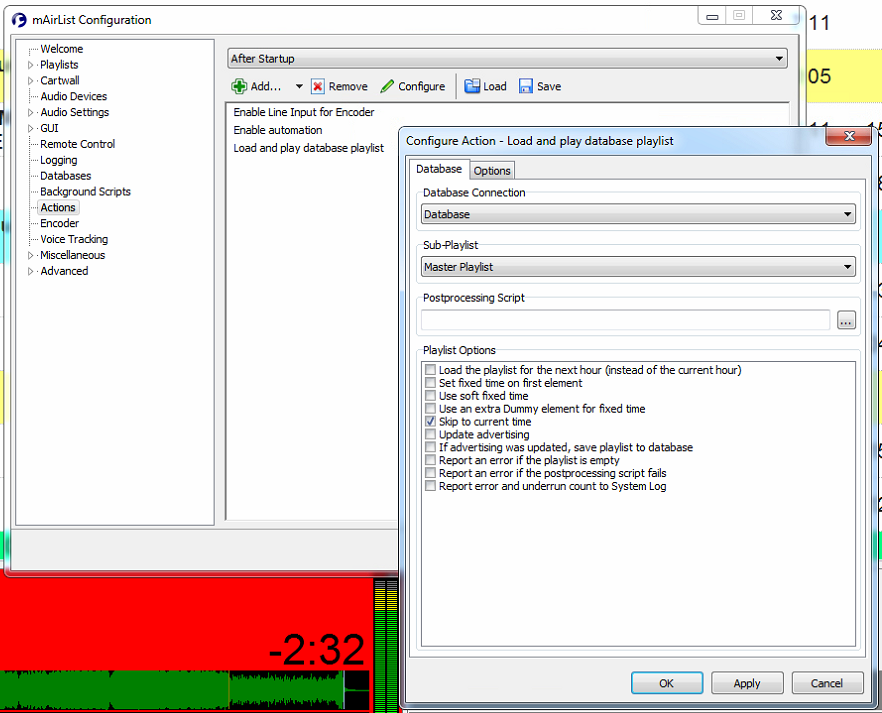Select Voice Tracking in the tree
882x713 pixels.
(x=74, y=239)
